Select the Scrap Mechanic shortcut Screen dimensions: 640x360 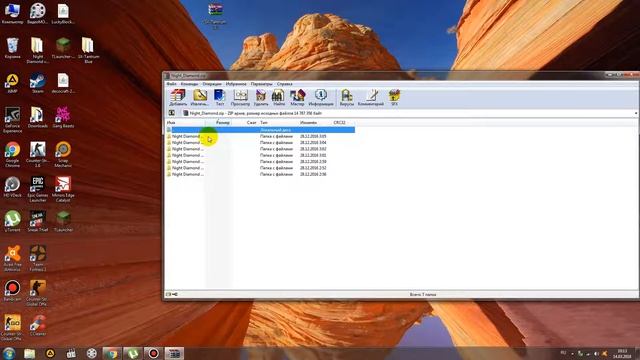click(63, 155)
